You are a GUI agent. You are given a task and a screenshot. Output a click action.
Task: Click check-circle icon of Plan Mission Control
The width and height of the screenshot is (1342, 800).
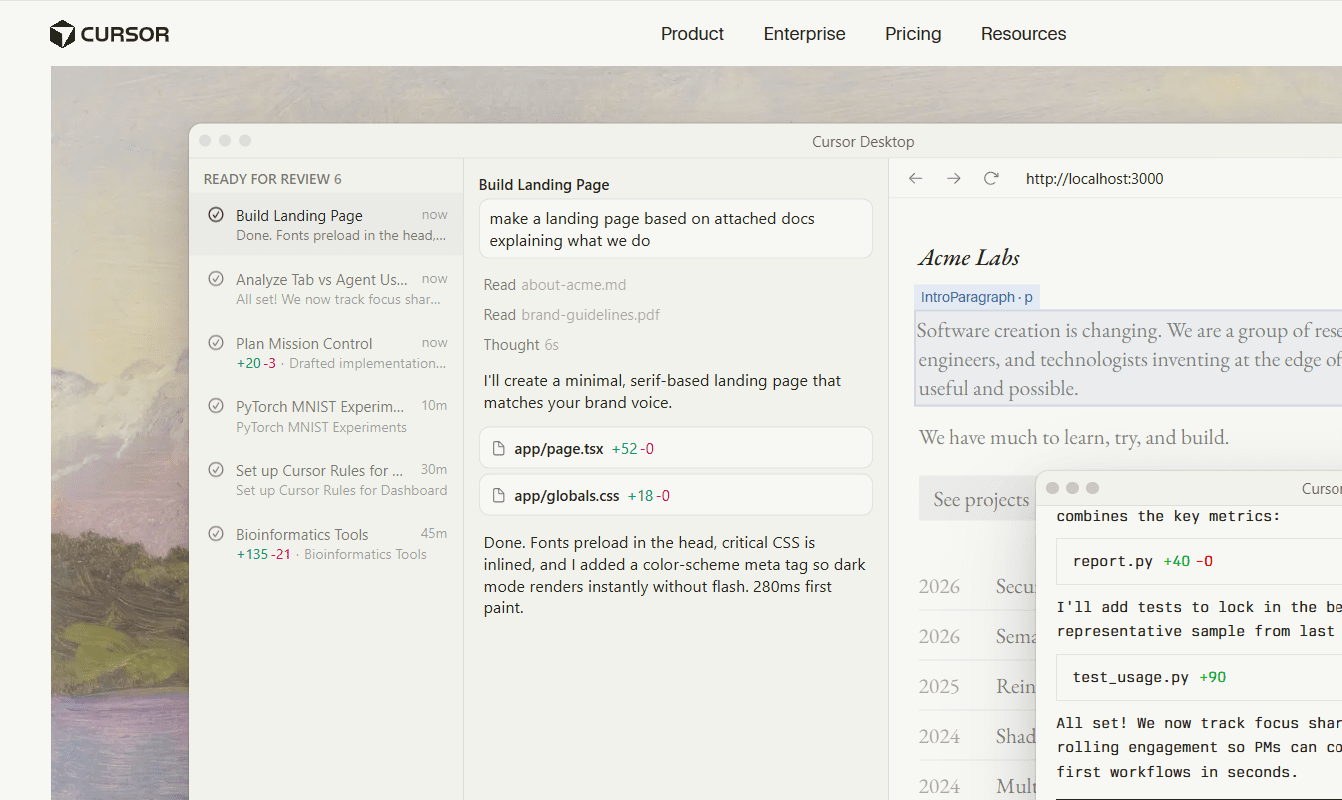(x=215, y=343)
